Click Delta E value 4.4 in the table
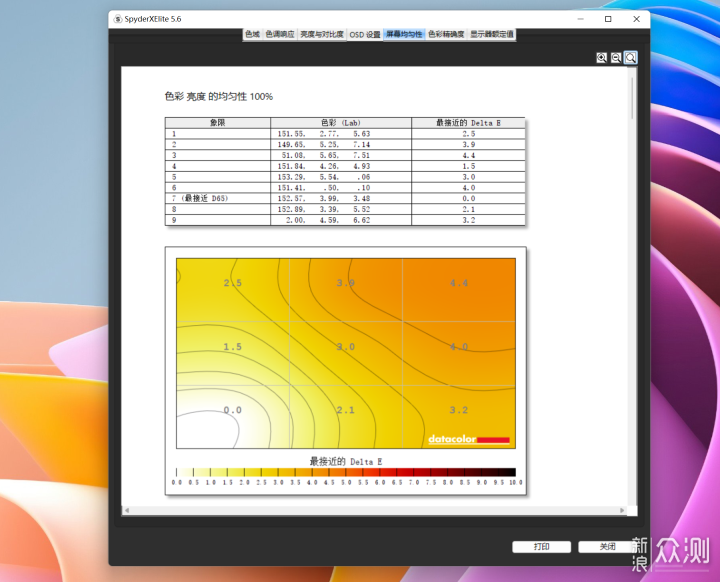The height and width of the screenshot is (582, 720). 468,155
